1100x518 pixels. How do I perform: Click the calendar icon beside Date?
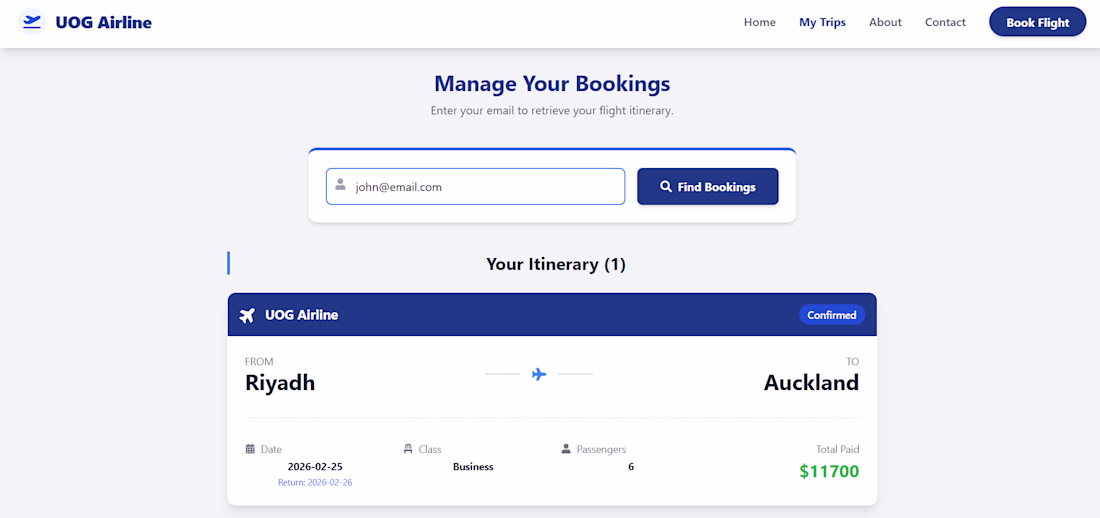(x=250, y=449)
